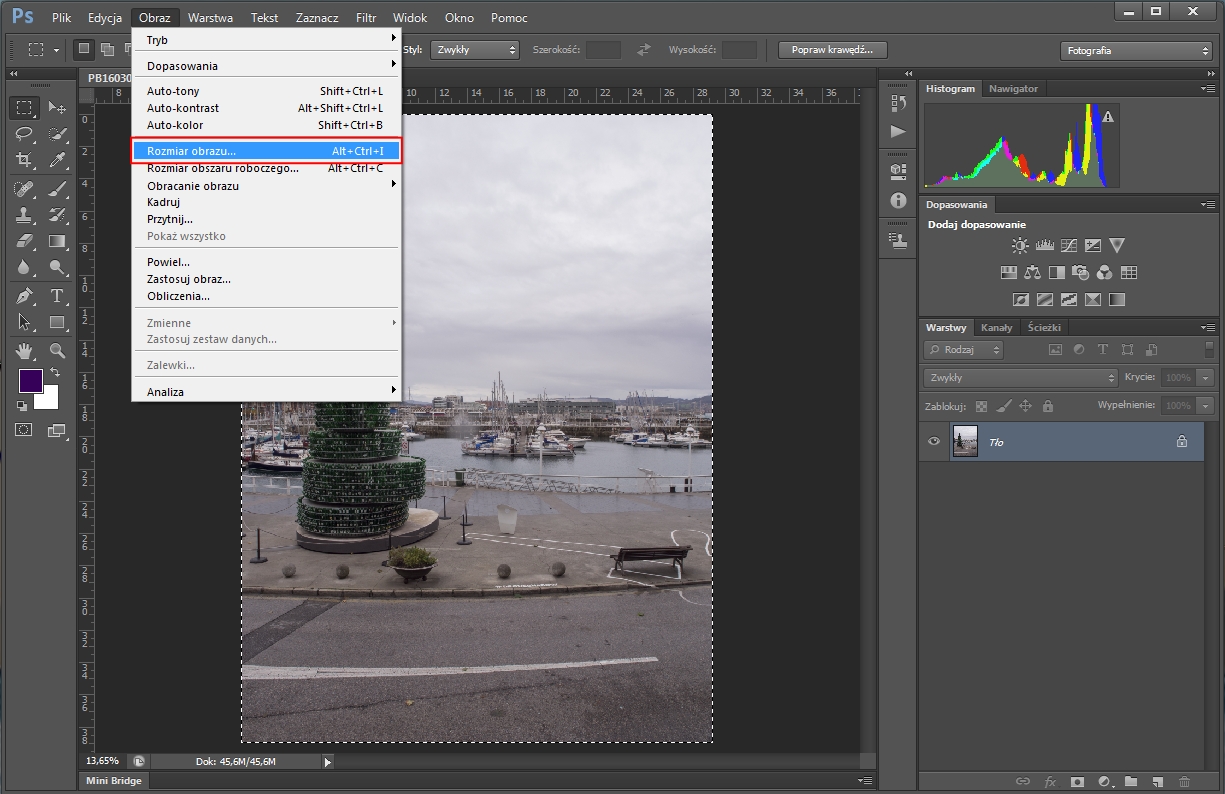Toggle lock transparent pixels in Zablokuj row
This screenshot has height=794, width=1225.
[x=981, y=406]
